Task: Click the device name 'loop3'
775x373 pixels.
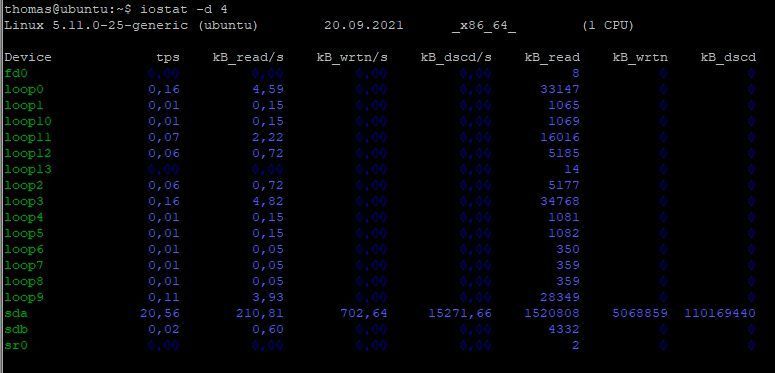Action: pyautogui.click(x=24, y=202)
